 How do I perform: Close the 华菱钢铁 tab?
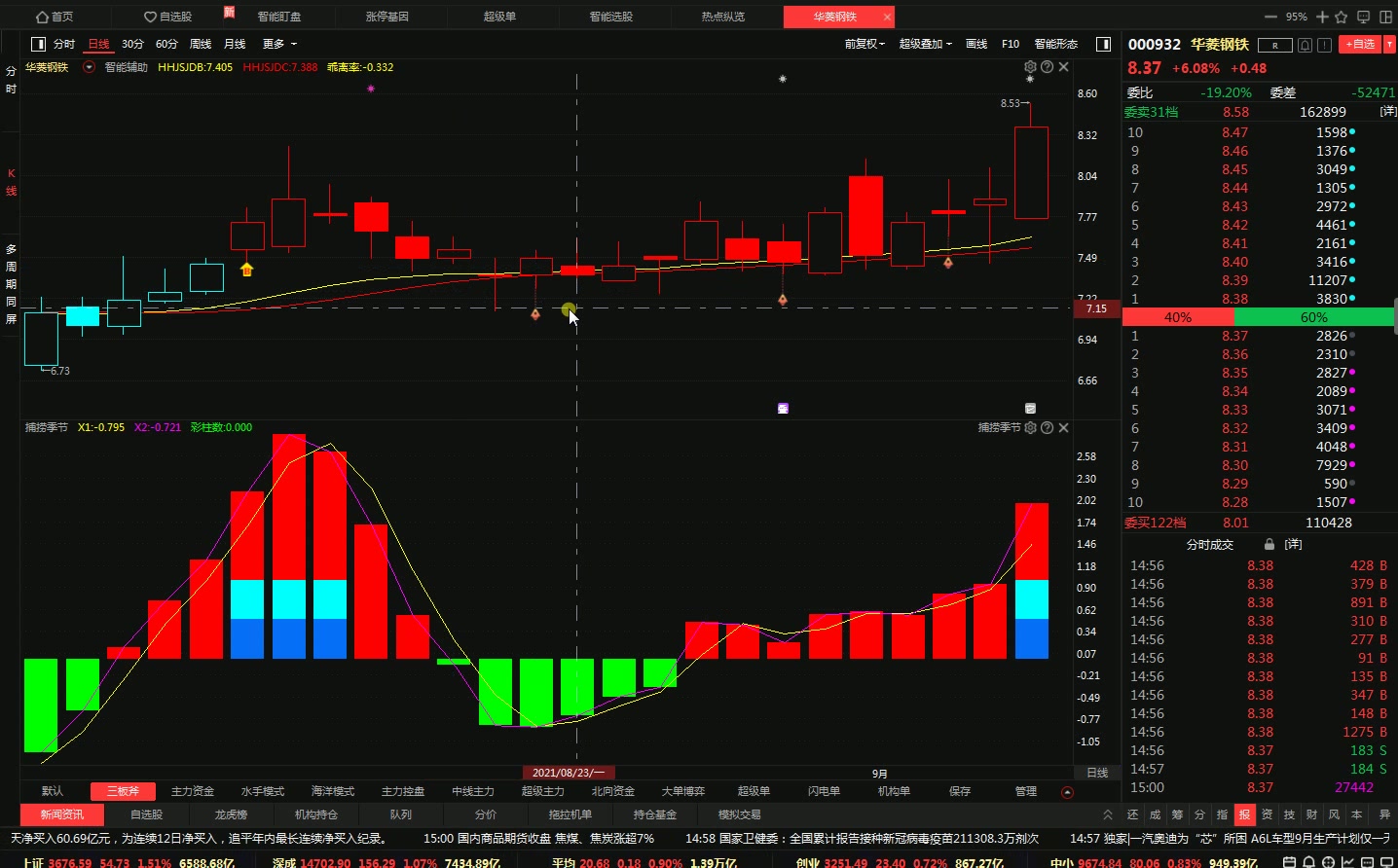pyautogui.click(x=887, y=17)
